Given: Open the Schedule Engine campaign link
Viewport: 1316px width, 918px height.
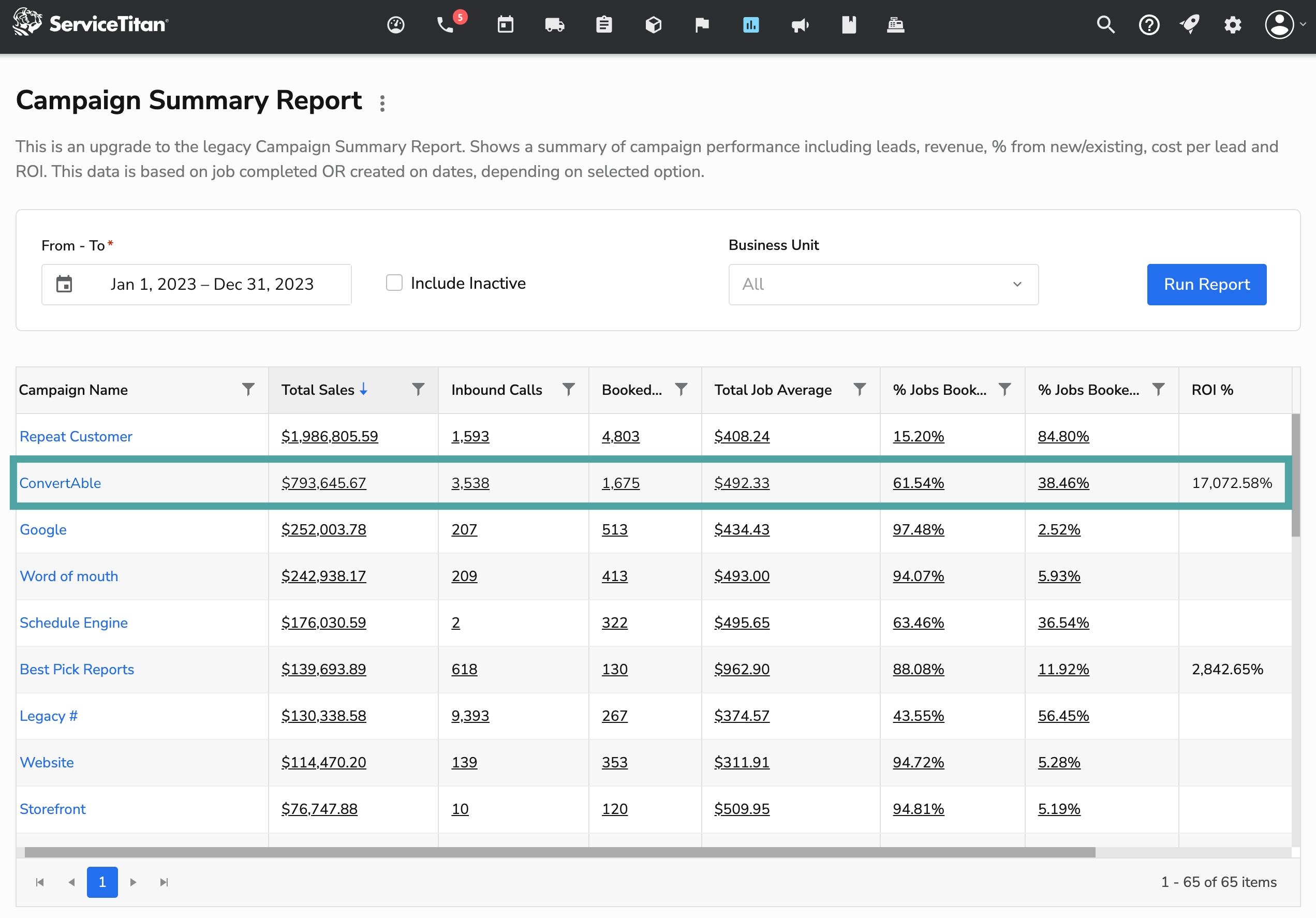Looking at the screenshot, I should (73, 623).
